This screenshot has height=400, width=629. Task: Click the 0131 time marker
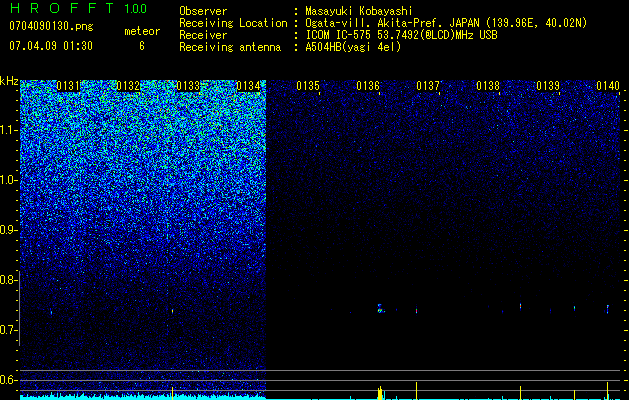coord(68,86)
